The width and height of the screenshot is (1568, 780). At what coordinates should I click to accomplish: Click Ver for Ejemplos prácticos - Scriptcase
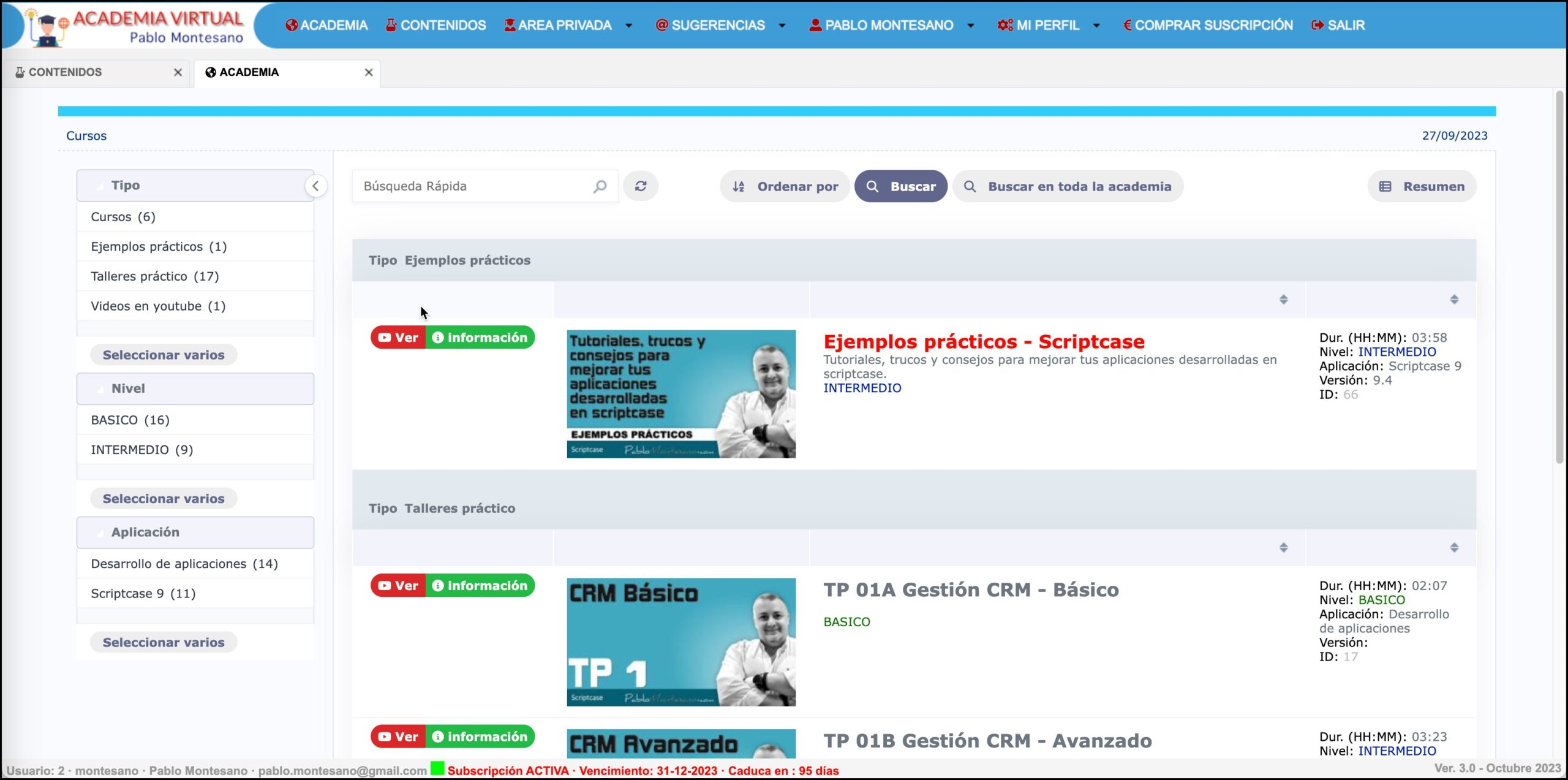(398, 338)
